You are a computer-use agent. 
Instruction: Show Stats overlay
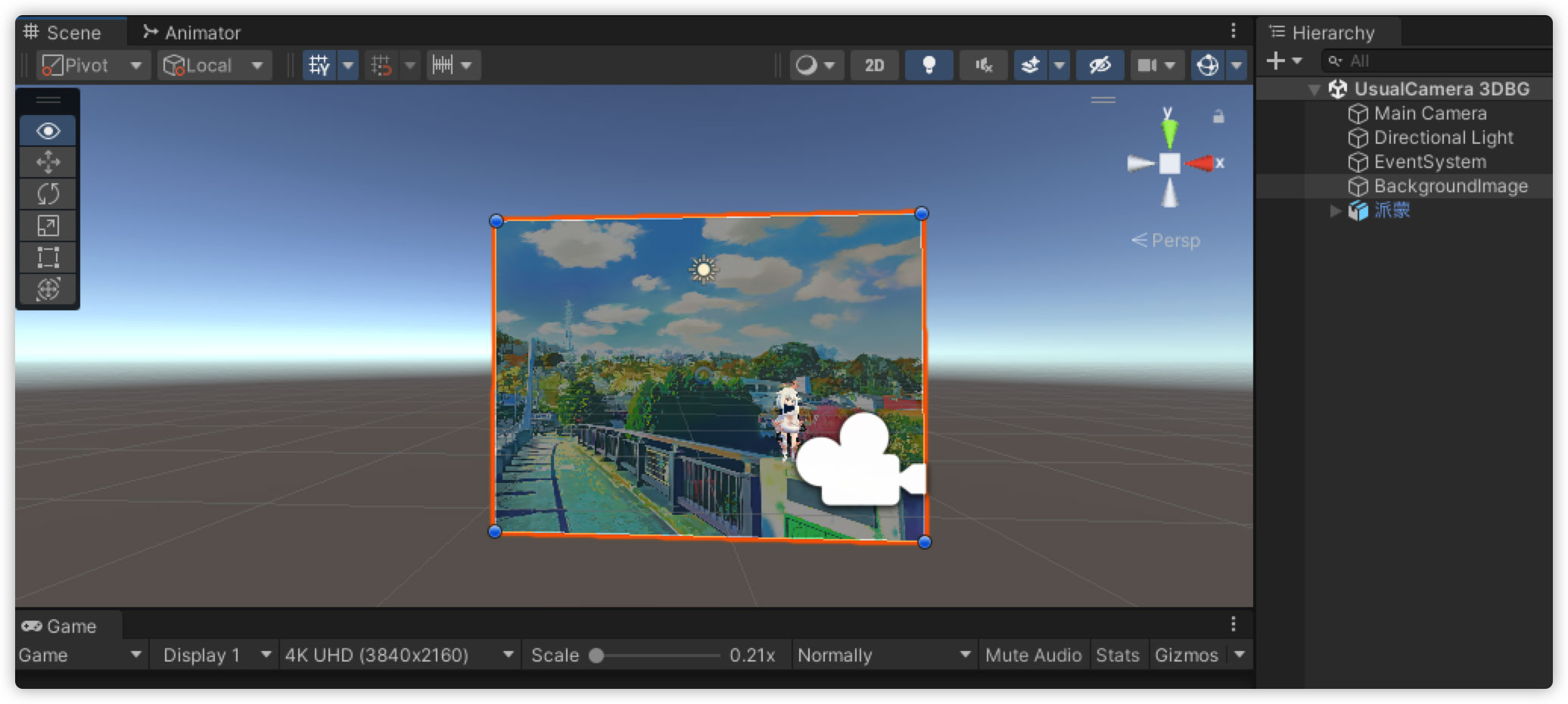click(1118, 655)
